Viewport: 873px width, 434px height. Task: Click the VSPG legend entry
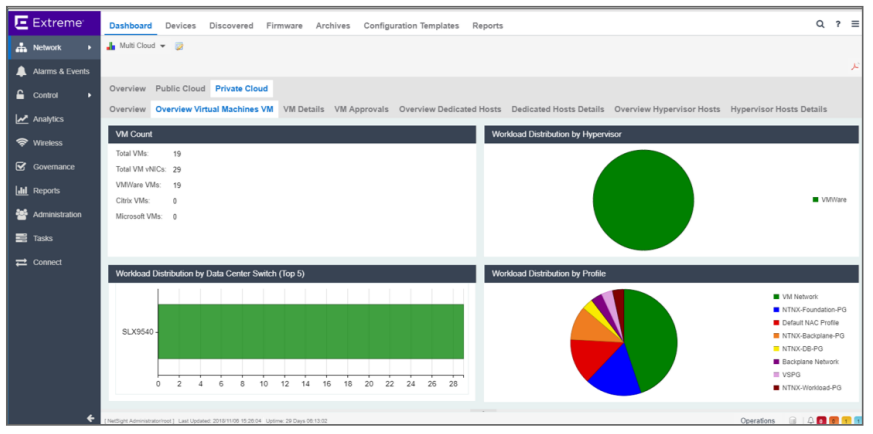tap(787, 374)
